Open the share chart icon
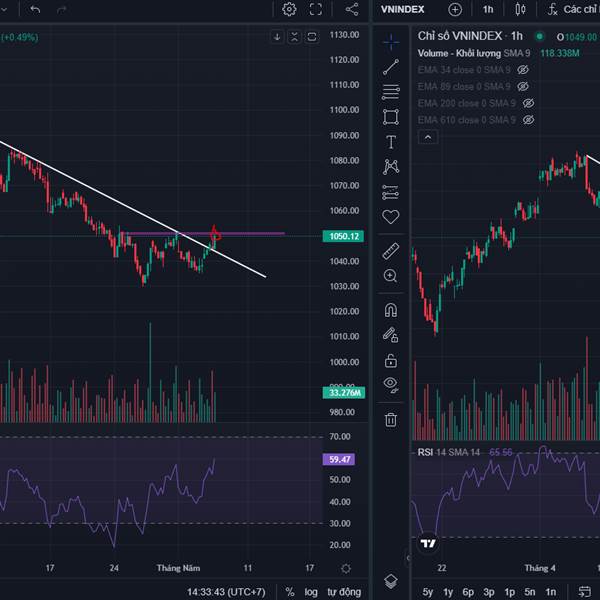The height and width of the screenshot is (600, 600). pos(352,9)
